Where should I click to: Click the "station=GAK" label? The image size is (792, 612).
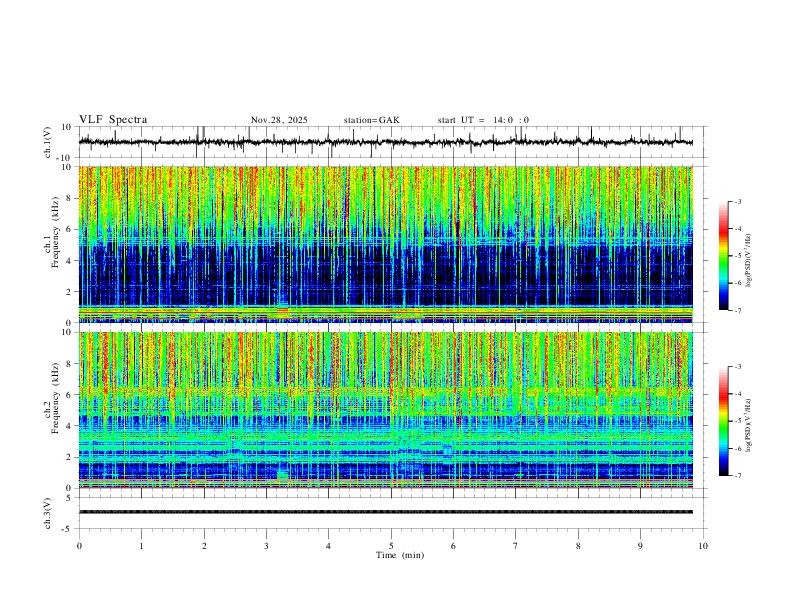point(371,120)
